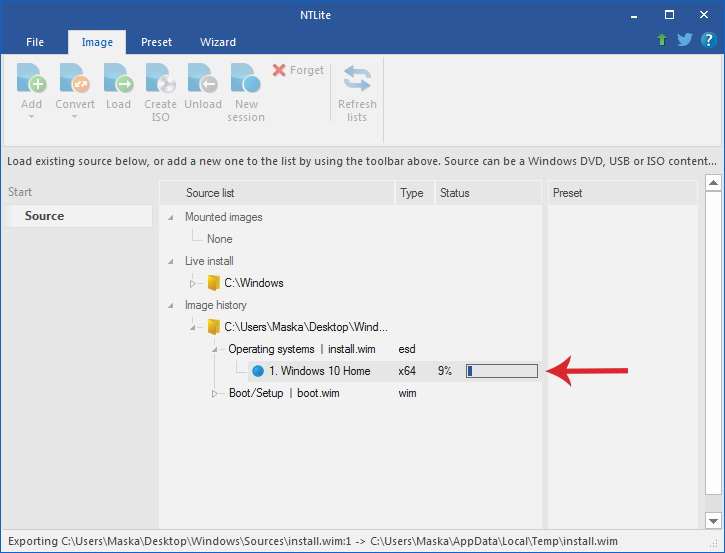The width and height of the screenshot is (725, 553).
Task: Expand the Boot/Setup boot.wim node
Action: [215, 393]
